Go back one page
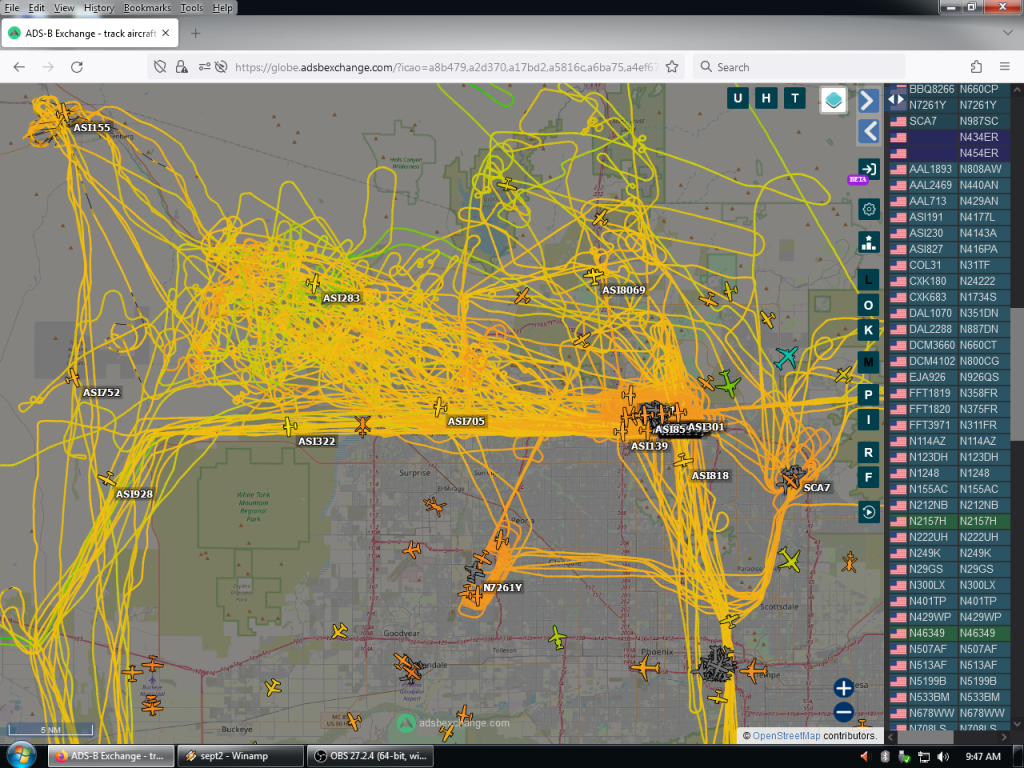The height and width of the screenshot is (768, 1024). 20,67
